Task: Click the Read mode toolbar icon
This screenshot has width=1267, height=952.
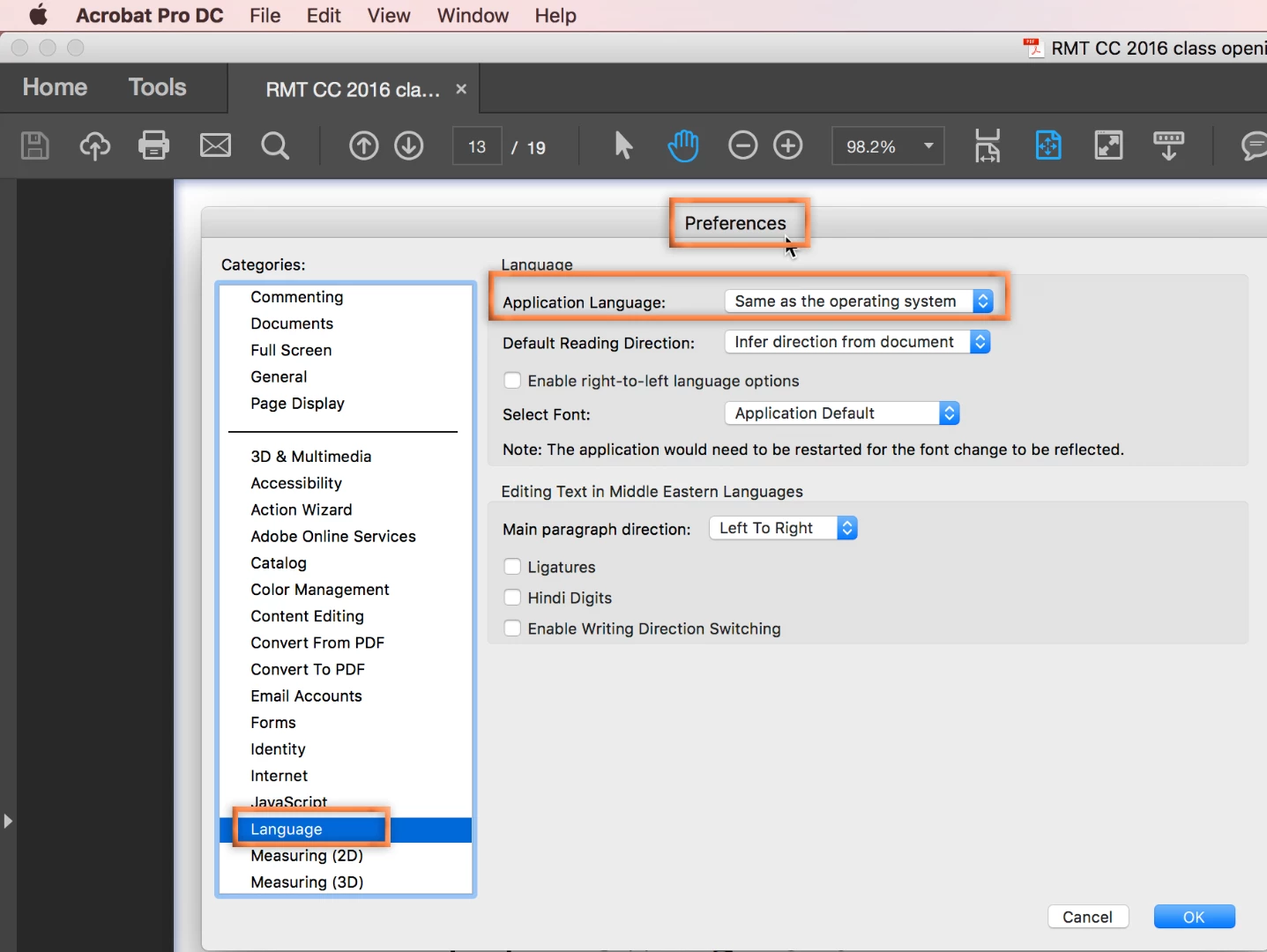Action: coord(1168,145)
